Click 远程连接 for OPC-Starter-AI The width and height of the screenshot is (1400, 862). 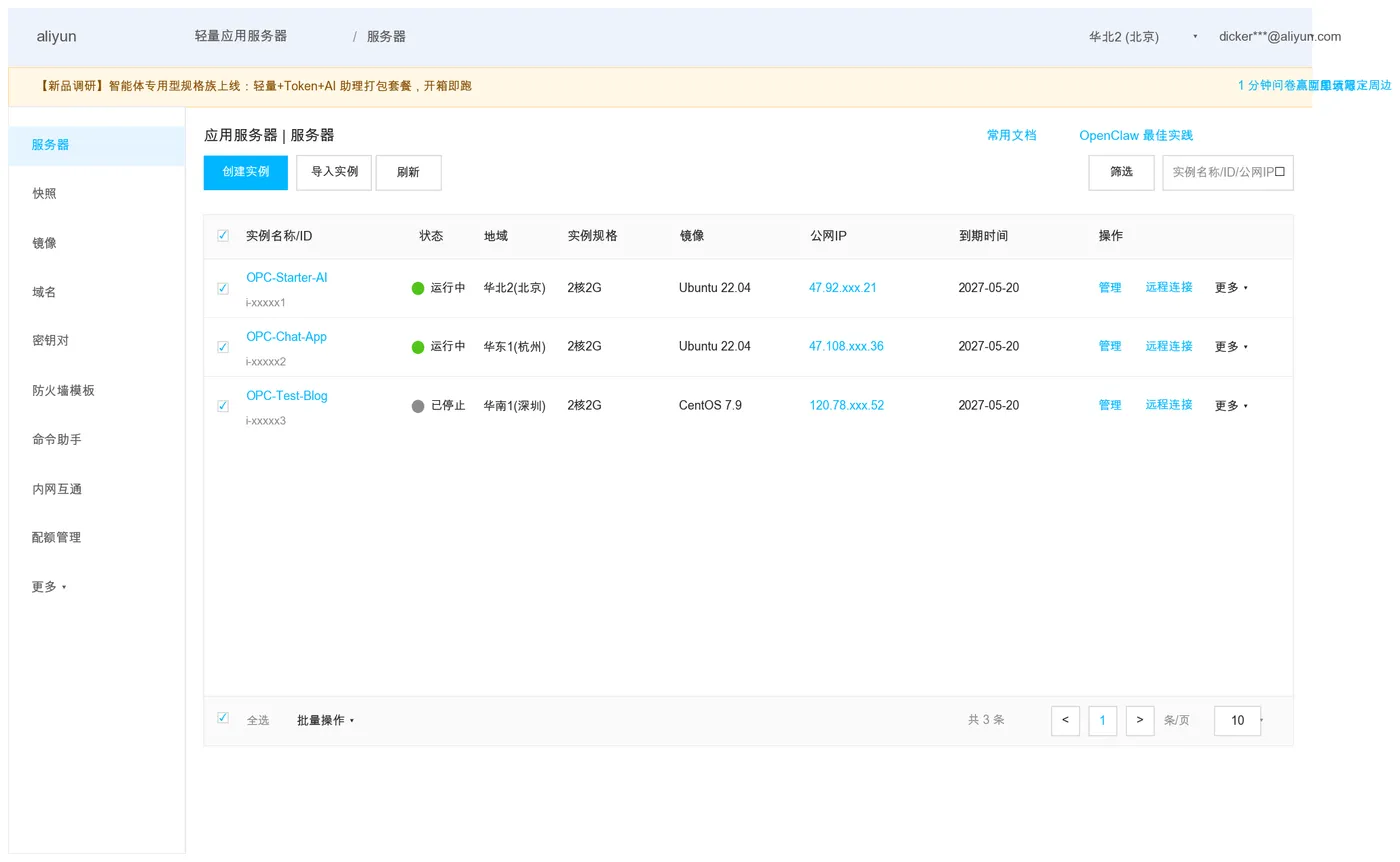coord(1169,287)
